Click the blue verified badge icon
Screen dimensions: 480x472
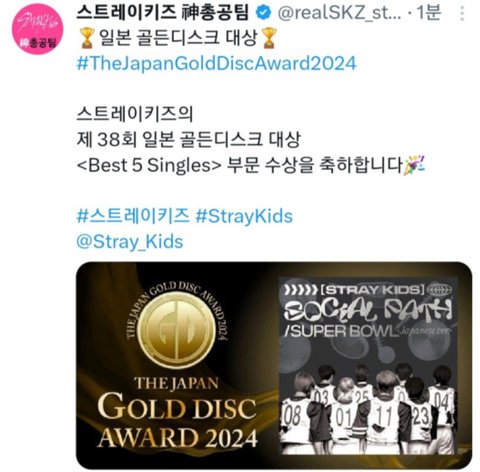click(264, 13)
